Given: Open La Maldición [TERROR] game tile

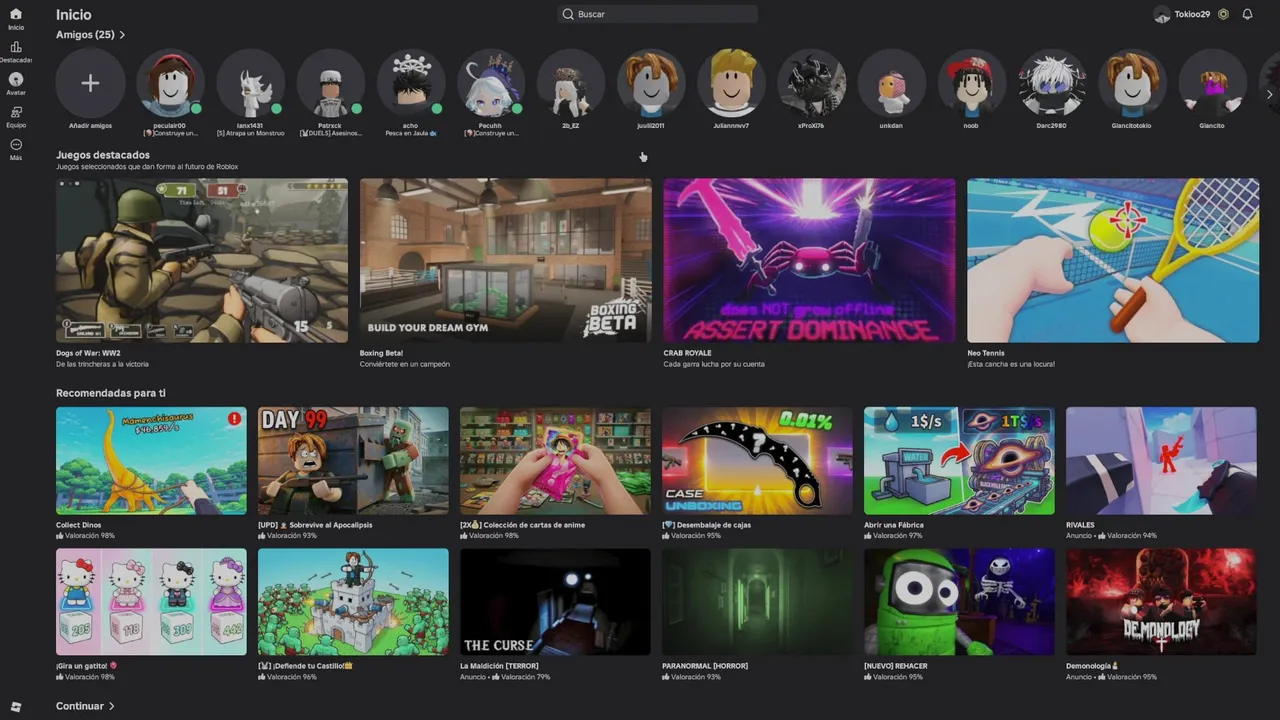Looking at the screenshot, I should point(555,602).
